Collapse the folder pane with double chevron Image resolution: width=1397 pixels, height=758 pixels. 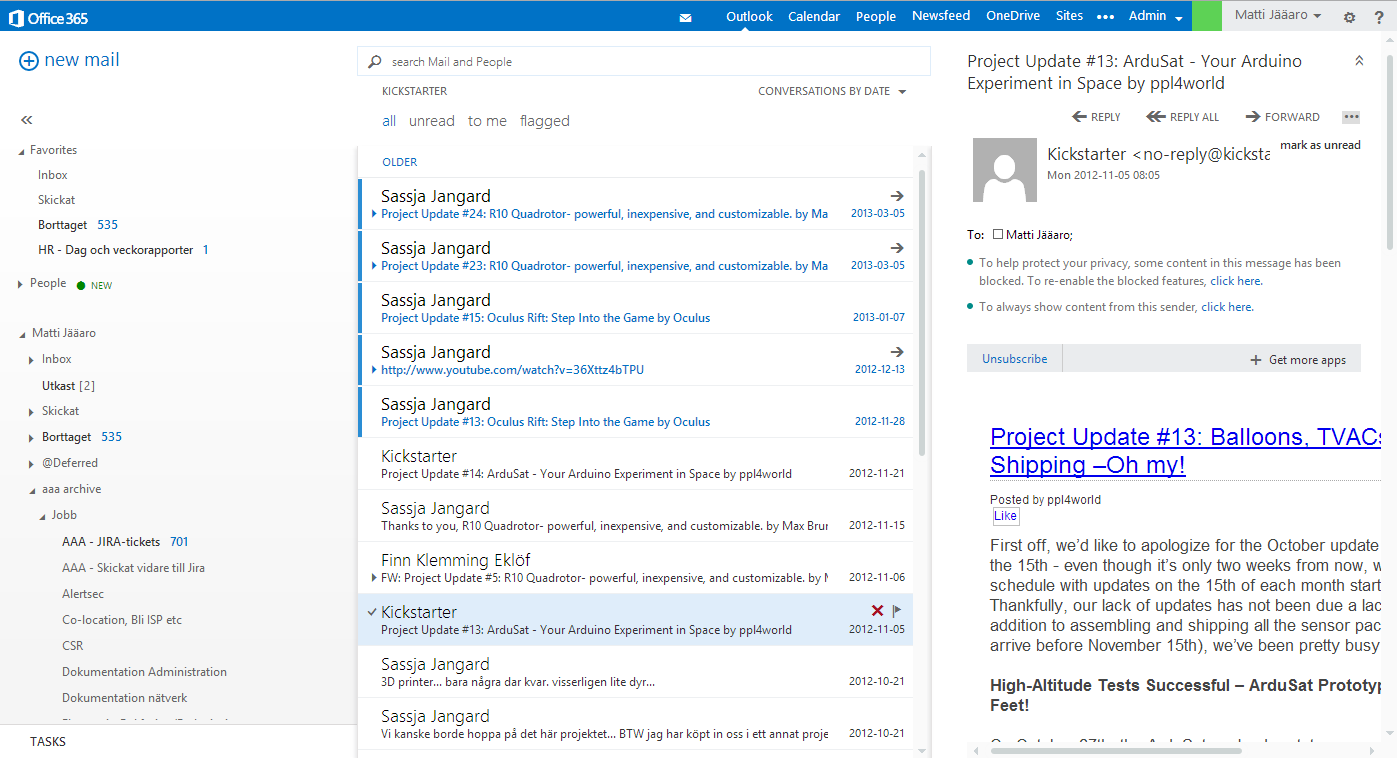(27, 120)
